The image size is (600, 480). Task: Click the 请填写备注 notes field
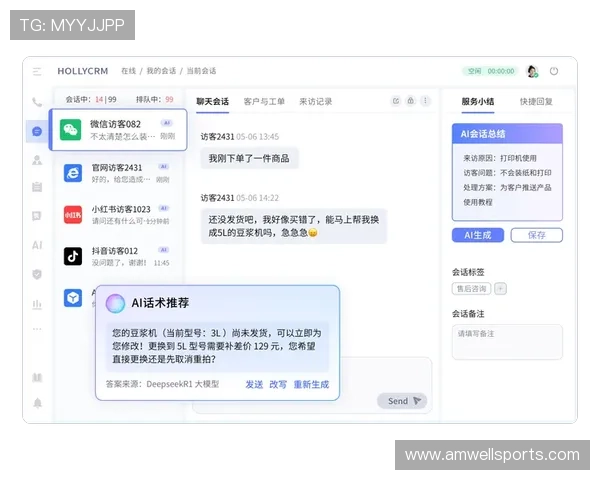pyautogui.click(x=507, y=342)
